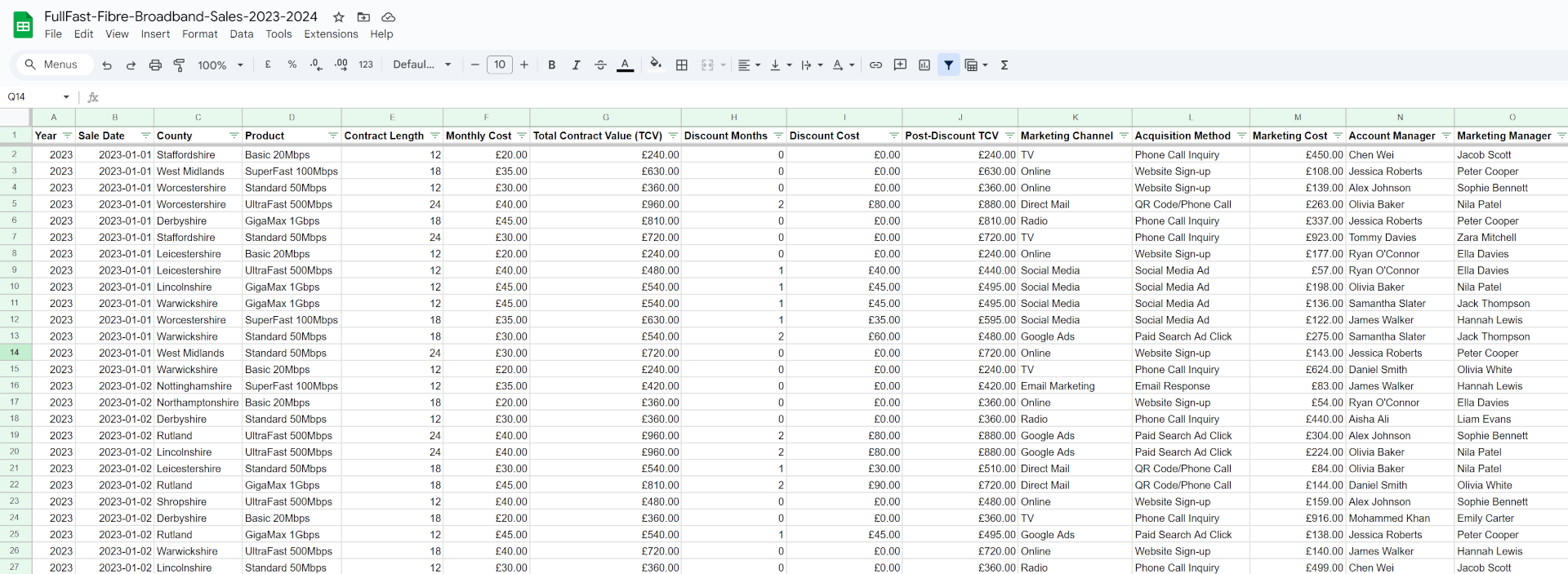This screenshot has height=574, width=1568.
Task: Insert a comment
Action: (900, 65)
